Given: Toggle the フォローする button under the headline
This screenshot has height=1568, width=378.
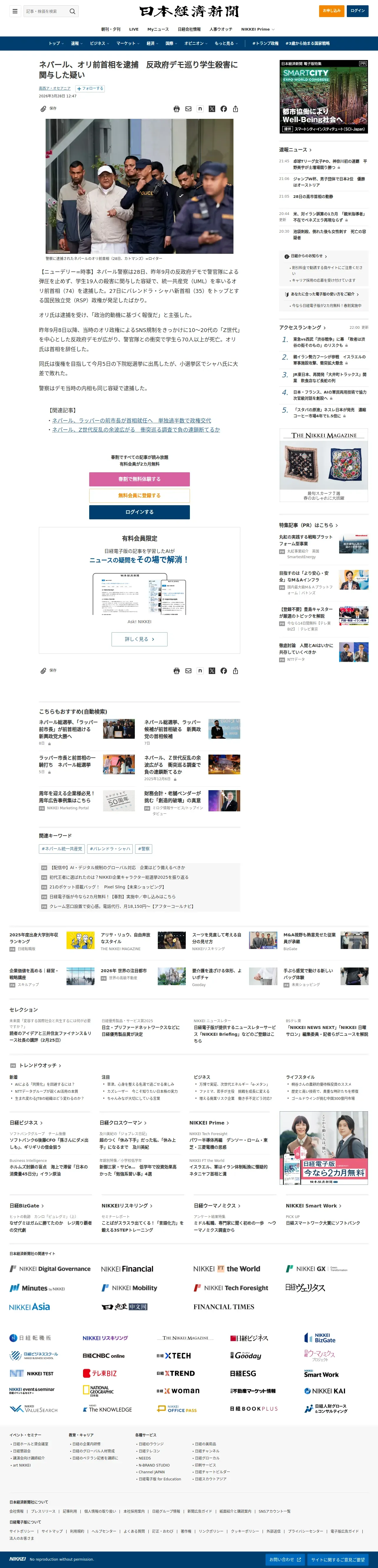Looking at the screenshot, I should (90, 88).
